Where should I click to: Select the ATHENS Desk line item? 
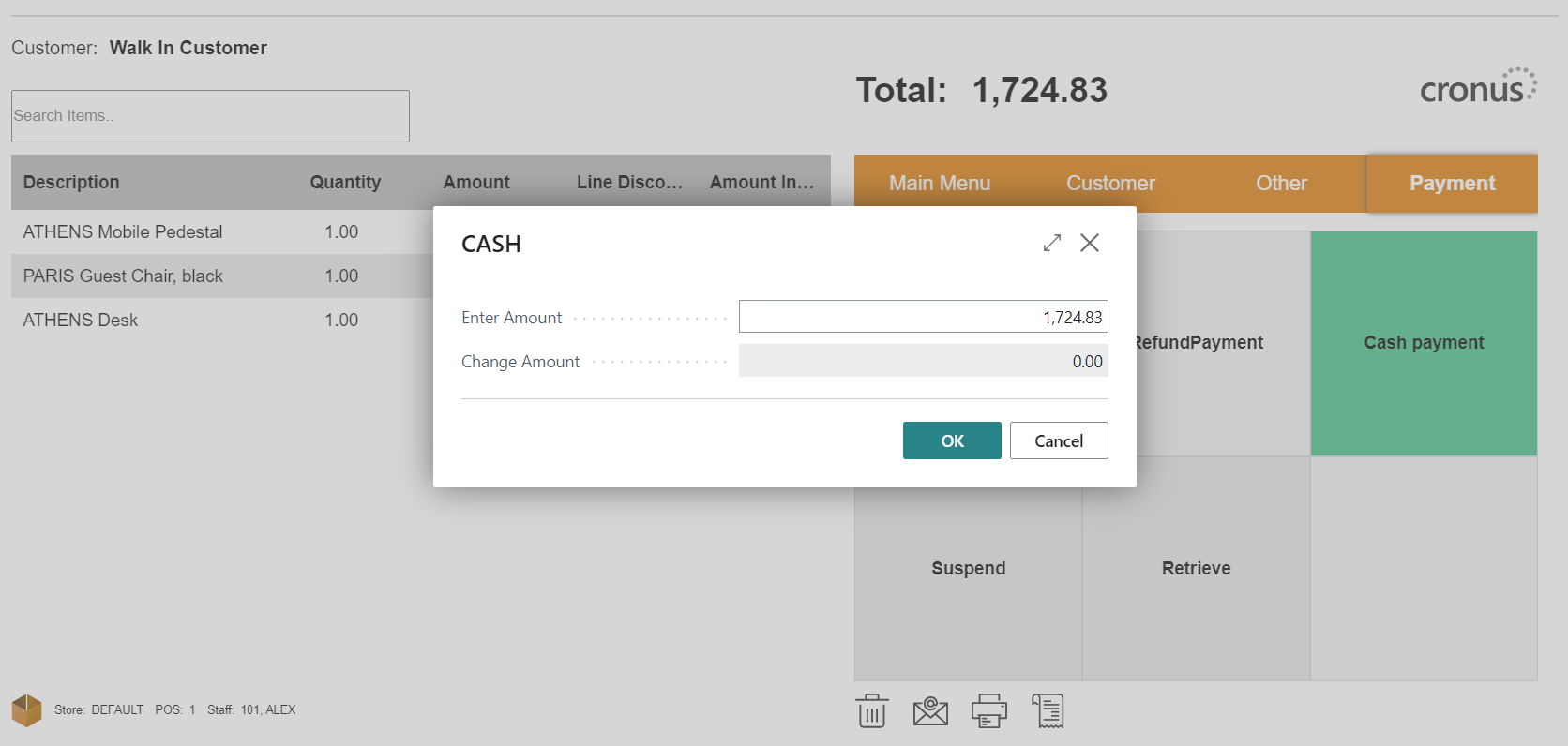point(81,321)
